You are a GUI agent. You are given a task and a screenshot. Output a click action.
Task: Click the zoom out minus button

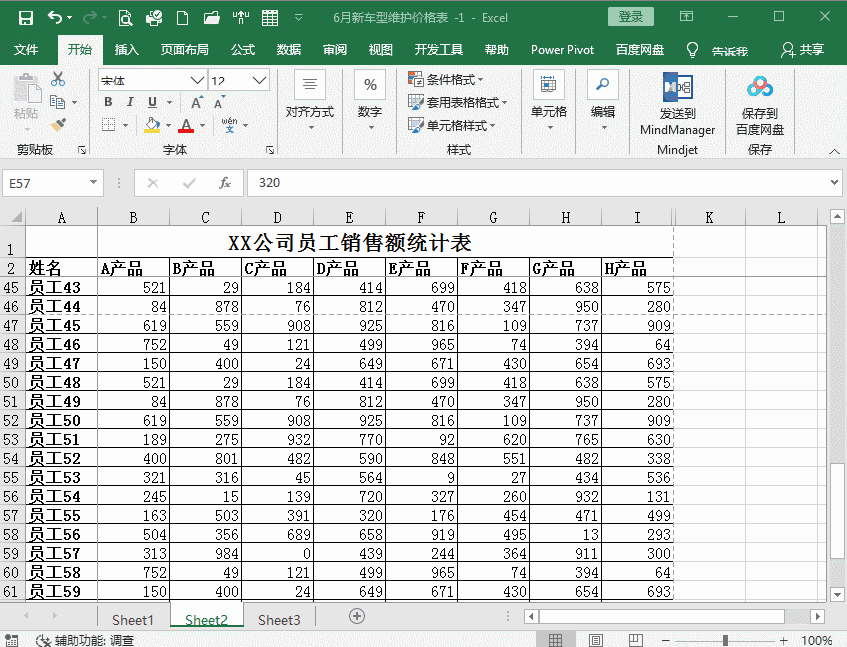click(x=666, y=641)
